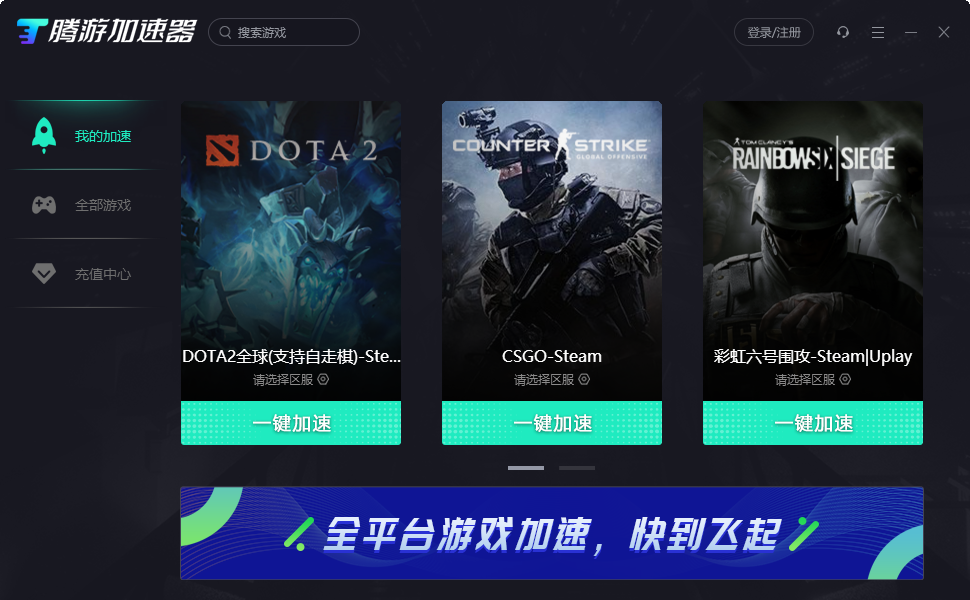Open the hamburger menu icon
Viewport: 970px width, 600px height.
pyautogui.click(x=878, y=32)
